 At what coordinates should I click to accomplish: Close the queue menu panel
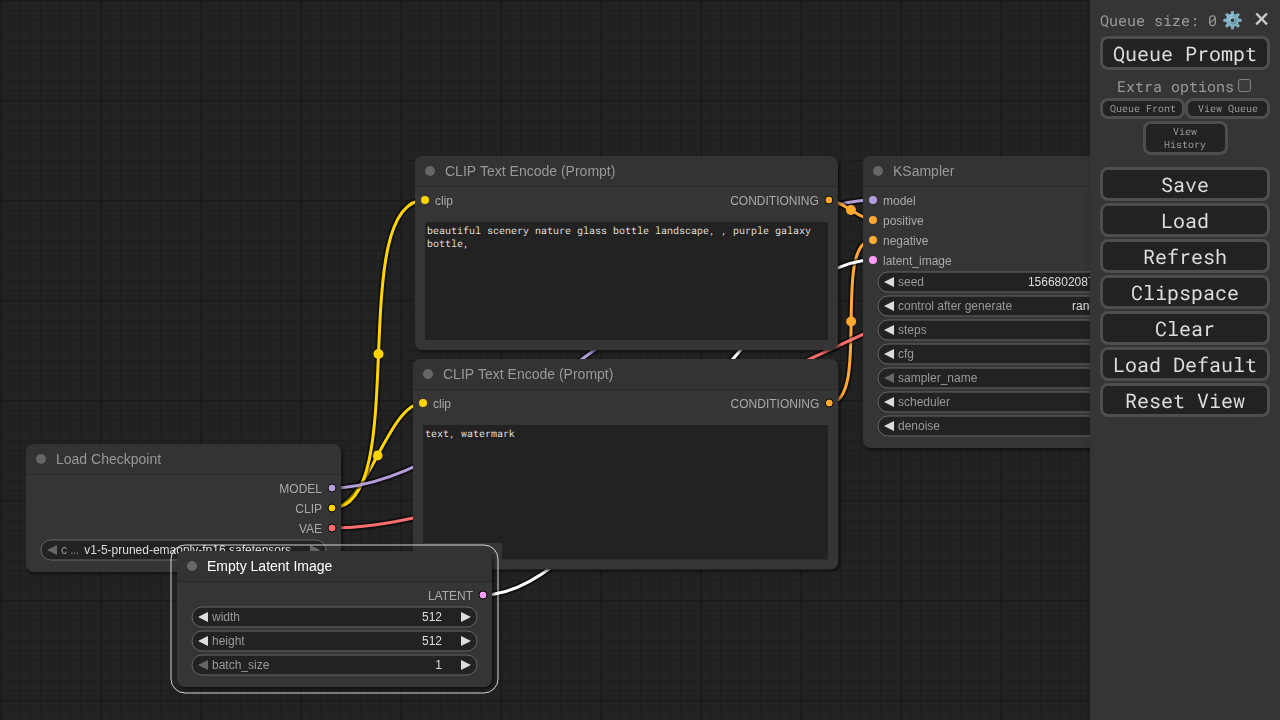(1262, 19)
